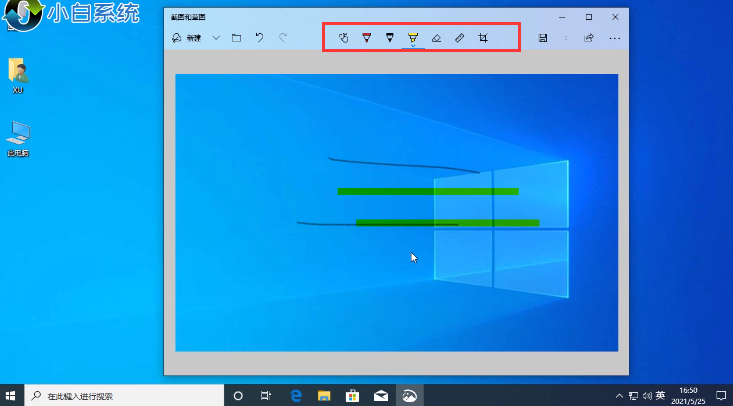Open Task View on the taskbar
Screen dimensions: 733x406
[x=266, y=396]
